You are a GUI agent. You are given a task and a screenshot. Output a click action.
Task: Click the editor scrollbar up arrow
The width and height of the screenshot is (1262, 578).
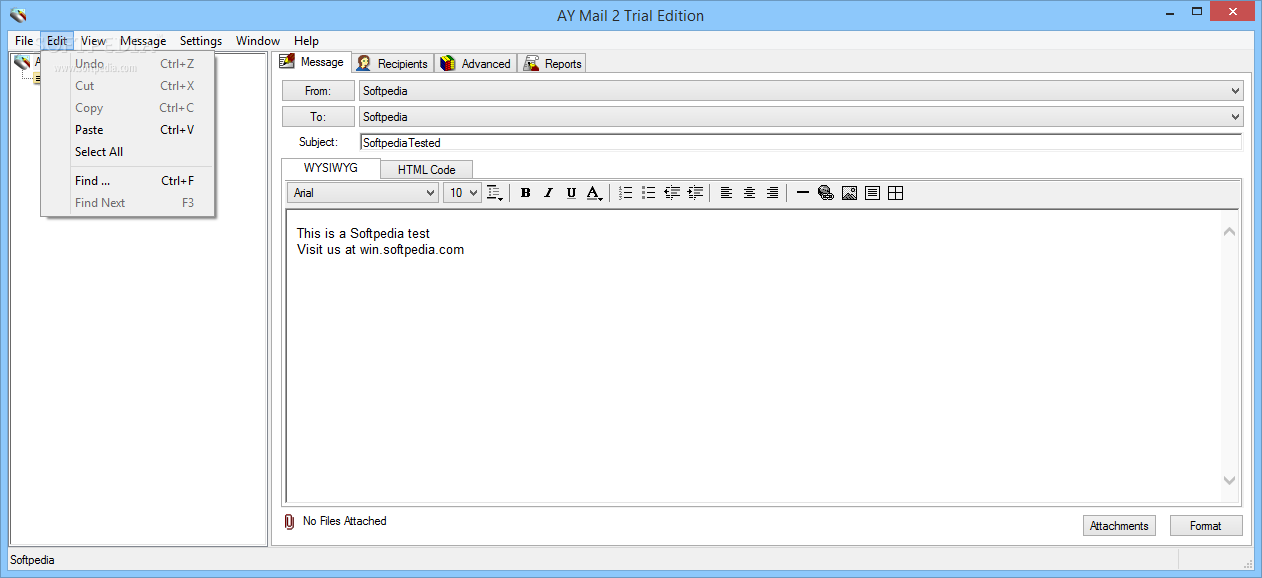1230,232
